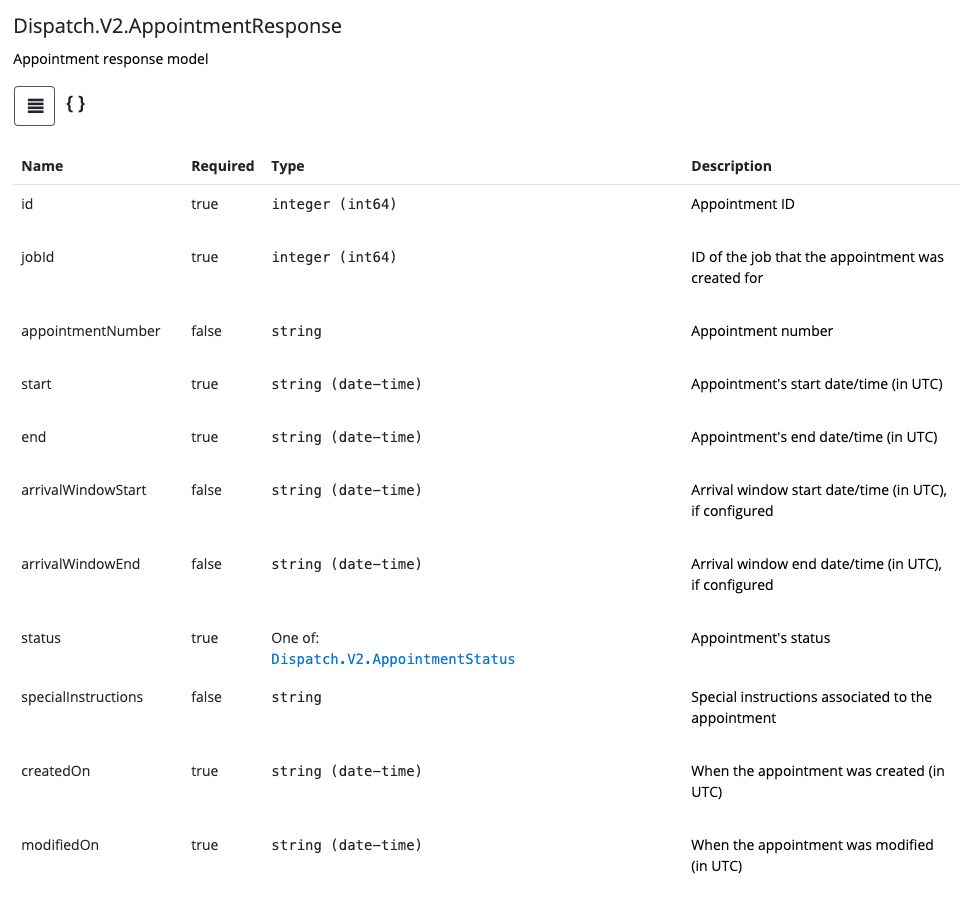Click the status field name
The image size is (972, 912).
click(41, 638)
